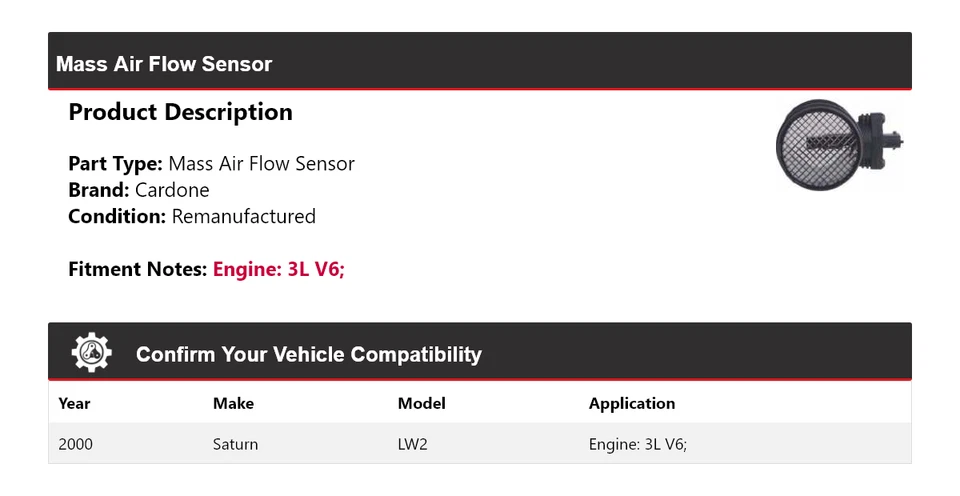Click the Cardone brand name
Screen dimensions: 960x496
pyautogui.click(x=172, y=190)
